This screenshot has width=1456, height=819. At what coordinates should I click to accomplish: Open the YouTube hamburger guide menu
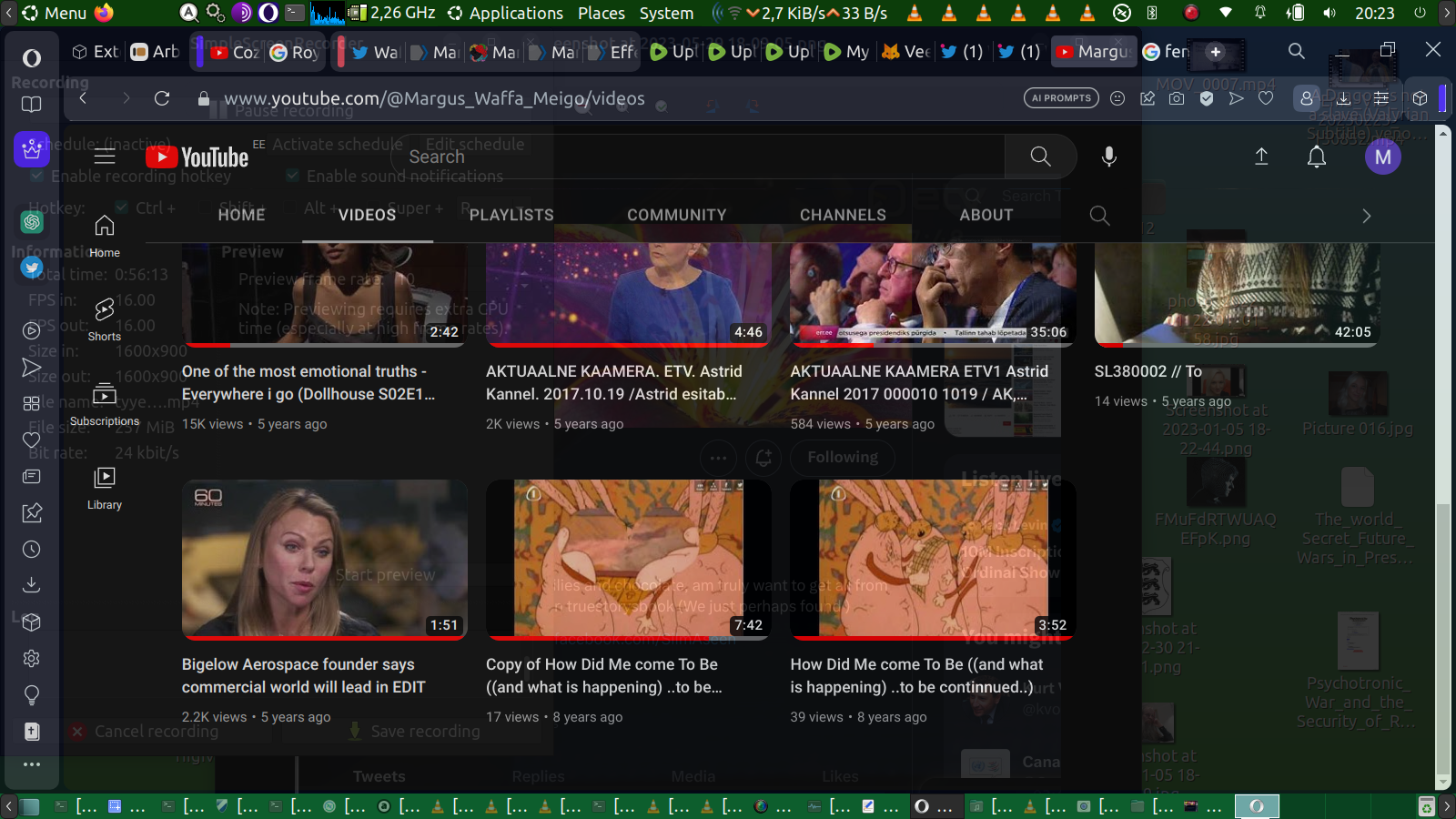click(x=105, y=157)
